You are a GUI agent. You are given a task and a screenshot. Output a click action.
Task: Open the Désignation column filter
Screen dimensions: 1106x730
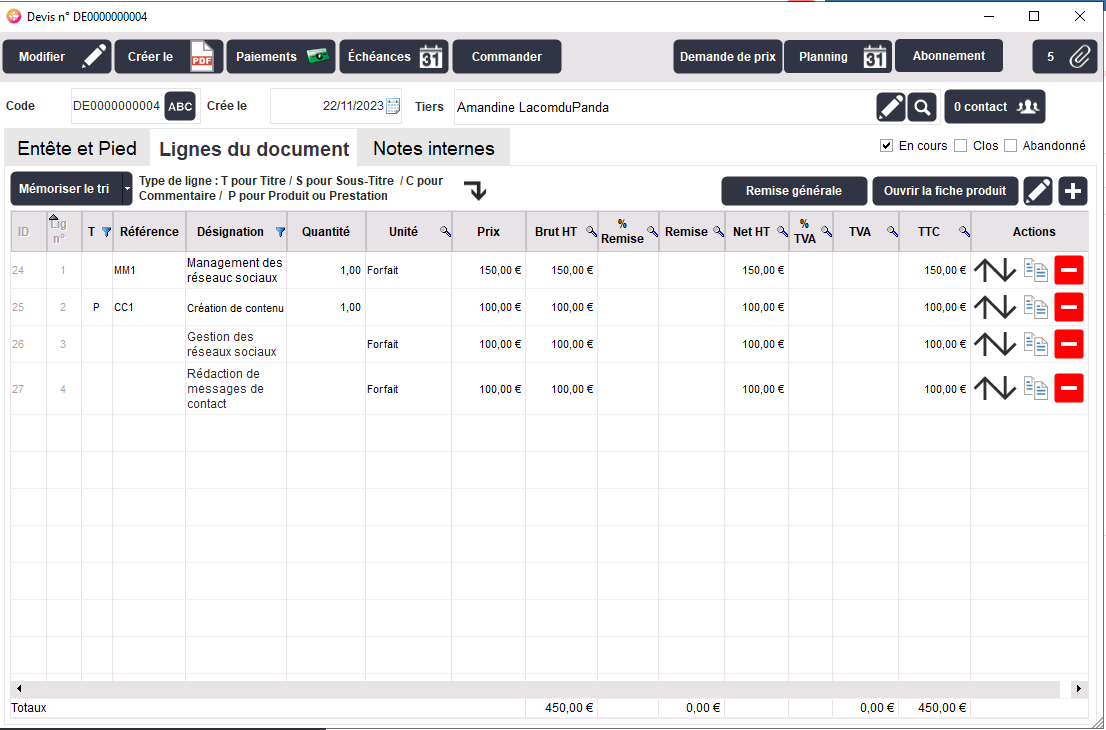point(279,232)
